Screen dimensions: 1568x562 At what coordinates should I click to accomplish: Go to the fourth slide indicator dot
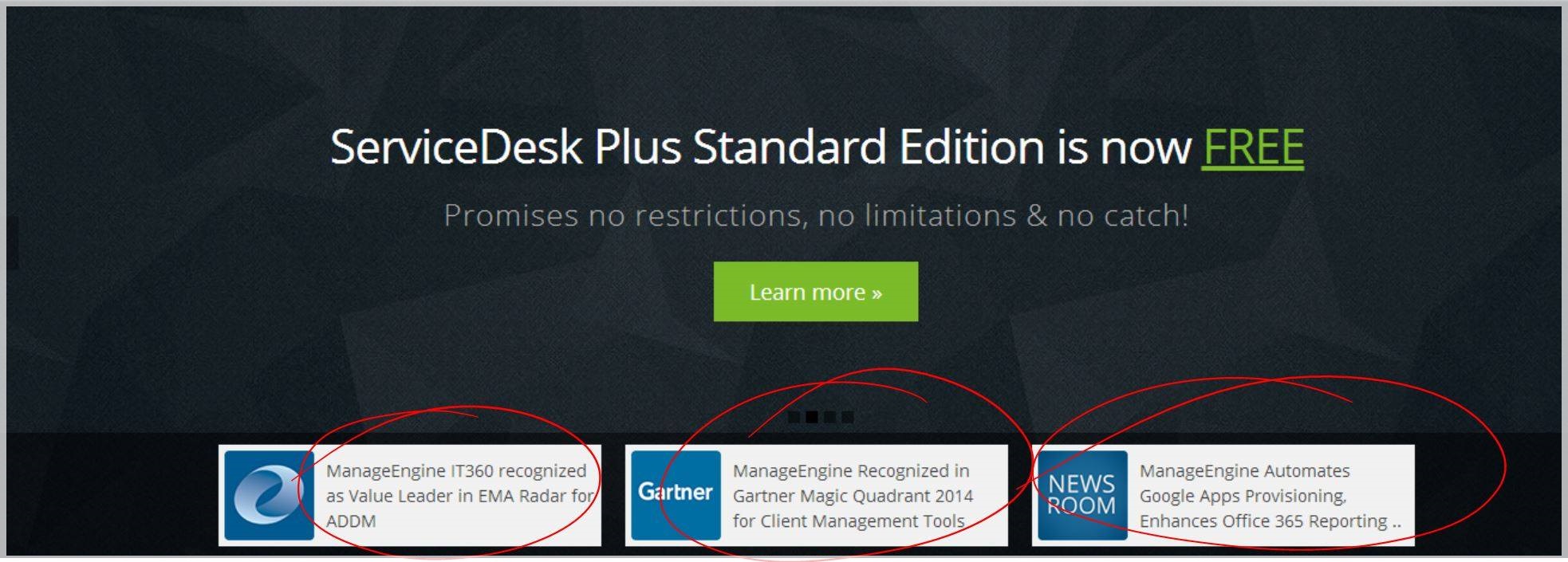(847, 417)
